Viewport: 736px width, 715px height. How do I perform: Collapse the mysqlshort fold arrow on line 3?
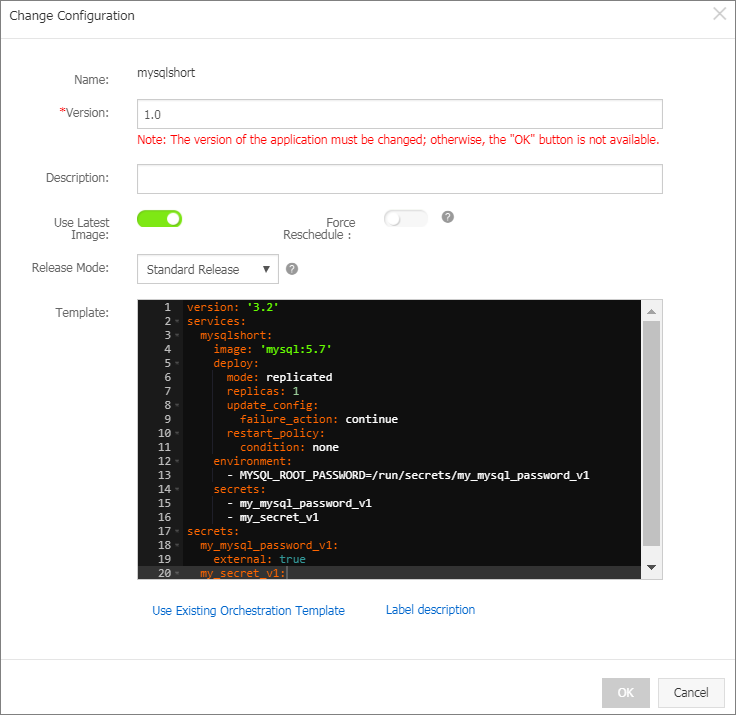[177, 335]
